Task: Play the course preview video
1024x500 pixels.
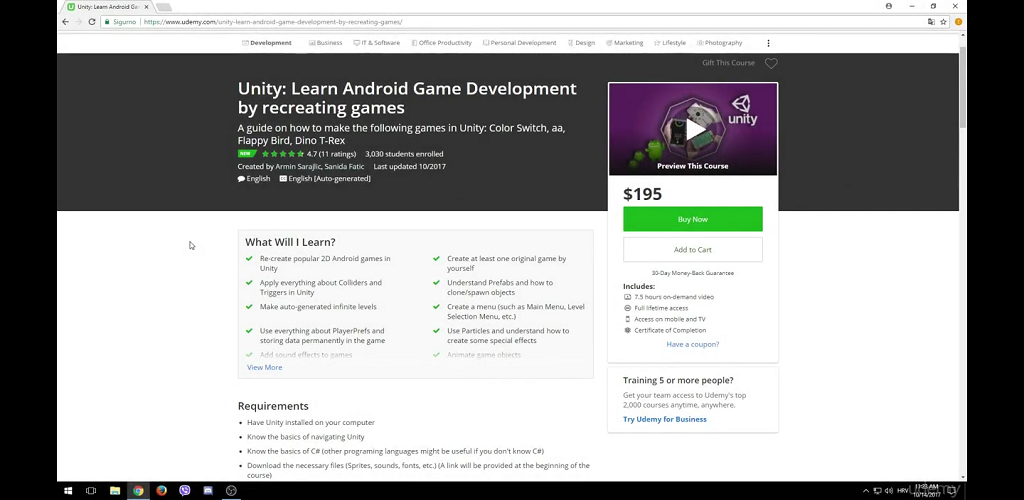Action: pyautogui.click(x=693, y=130)
